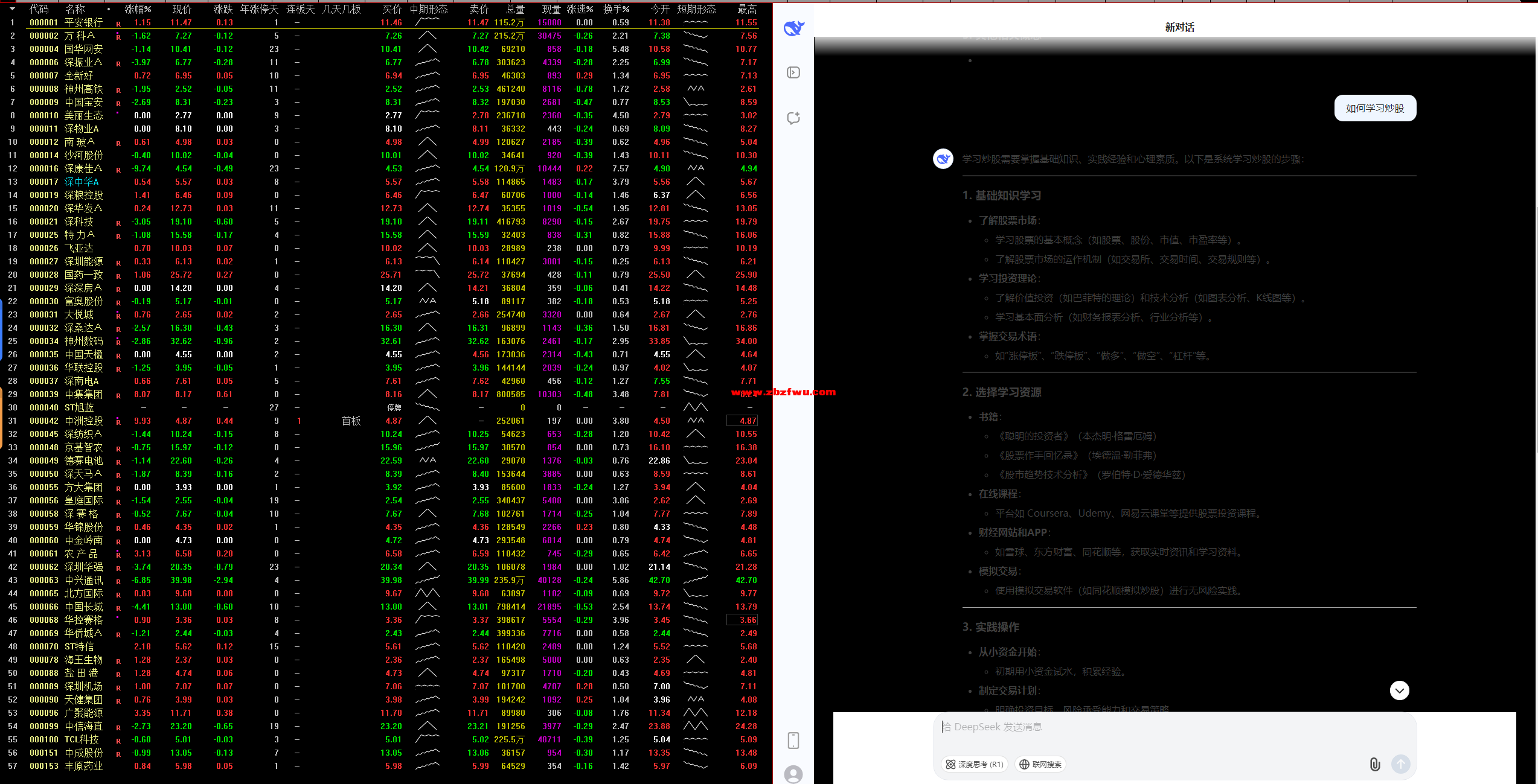Start a new chat with plus bubble icon
This screenshot has height=784, width=1538.
pos(793,118)
